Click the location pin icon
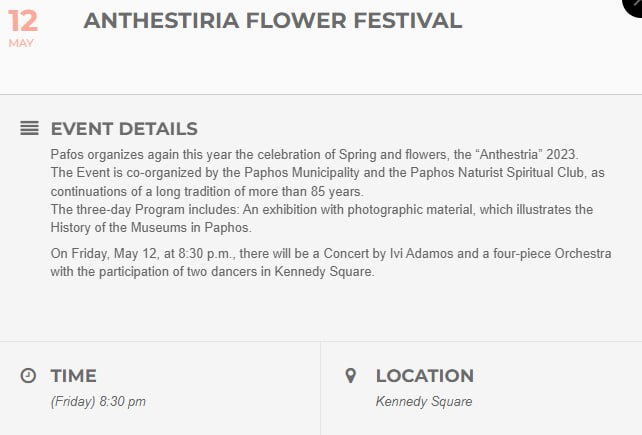Image resolution: width=642 pixels, height=435 pixels. 350,375
